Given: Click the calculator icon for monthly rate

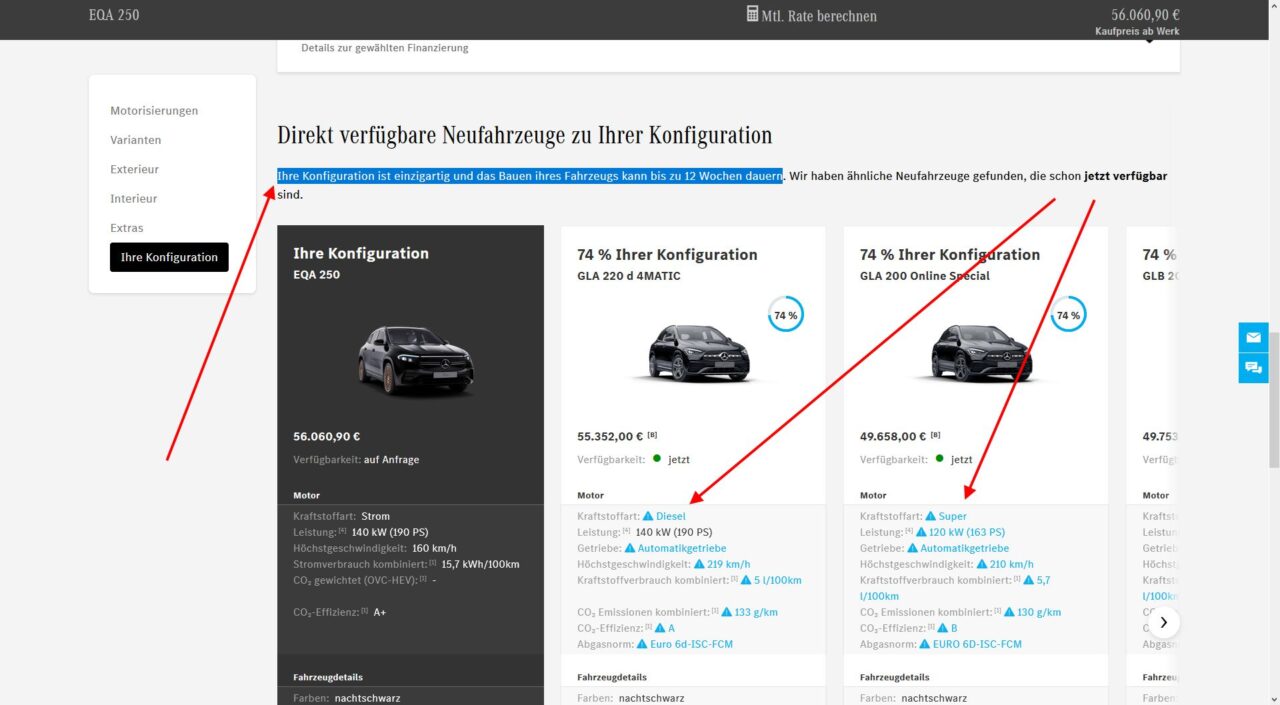Looking at the screenshot, I should [x=752, y=14].
